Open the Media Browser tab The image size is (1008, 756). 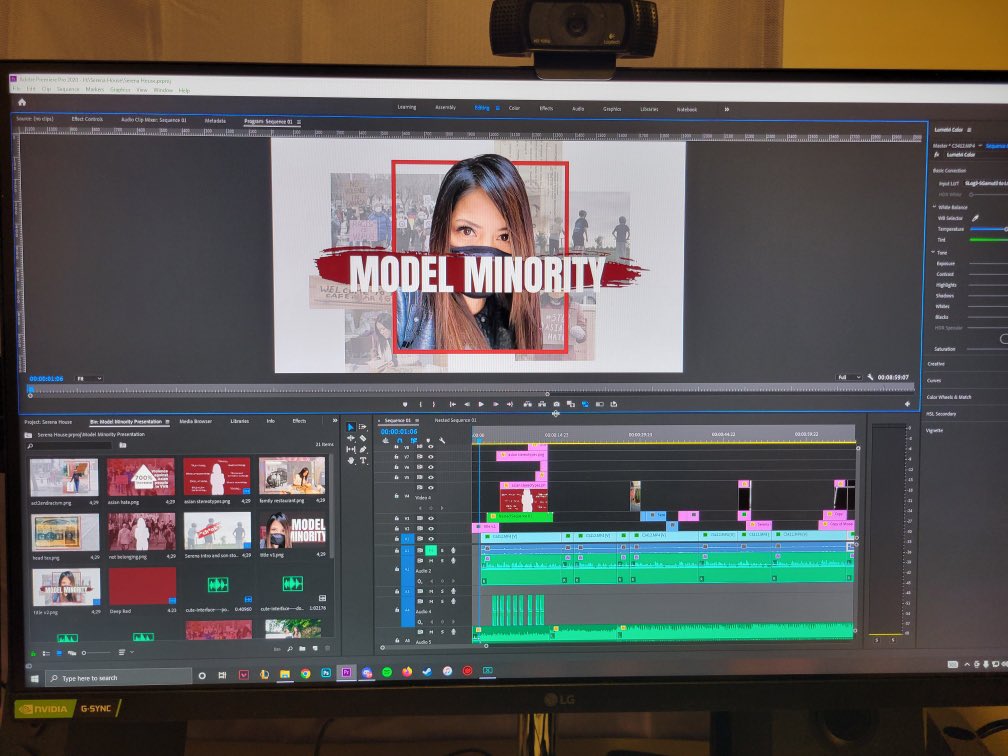[x=195, y=421]
